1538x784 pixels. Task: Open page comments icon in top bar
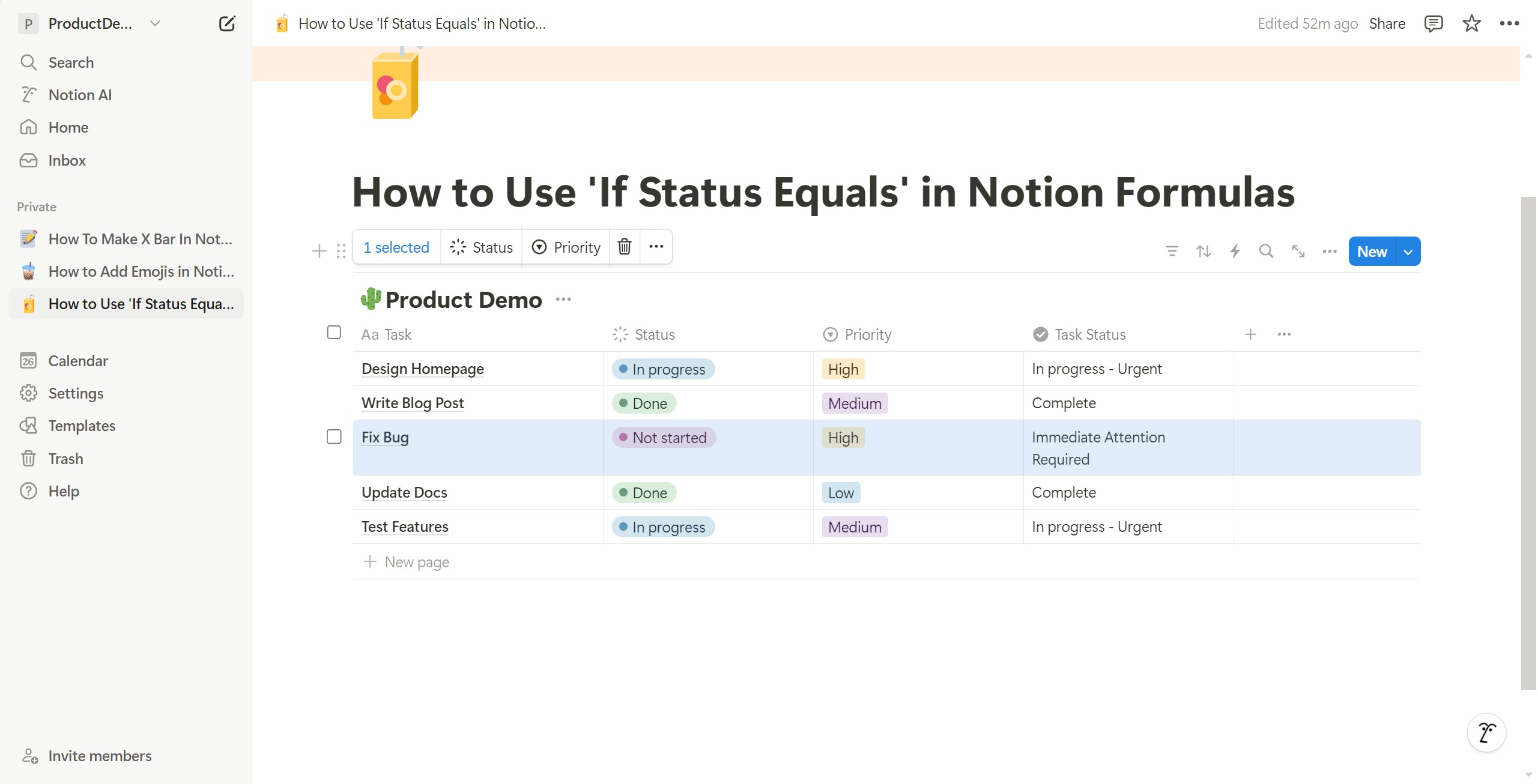pyautogui.click(x=1434, y=24)
